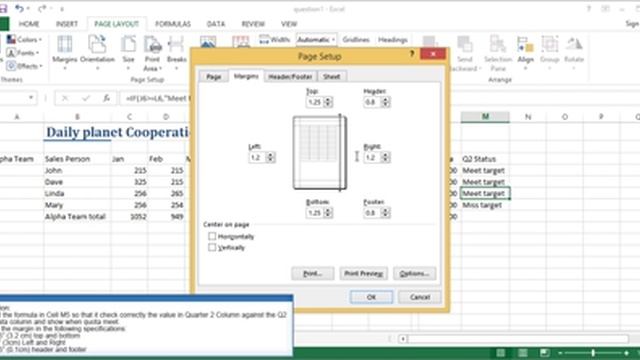Open the HOME ribbon tab

(29, 24)
